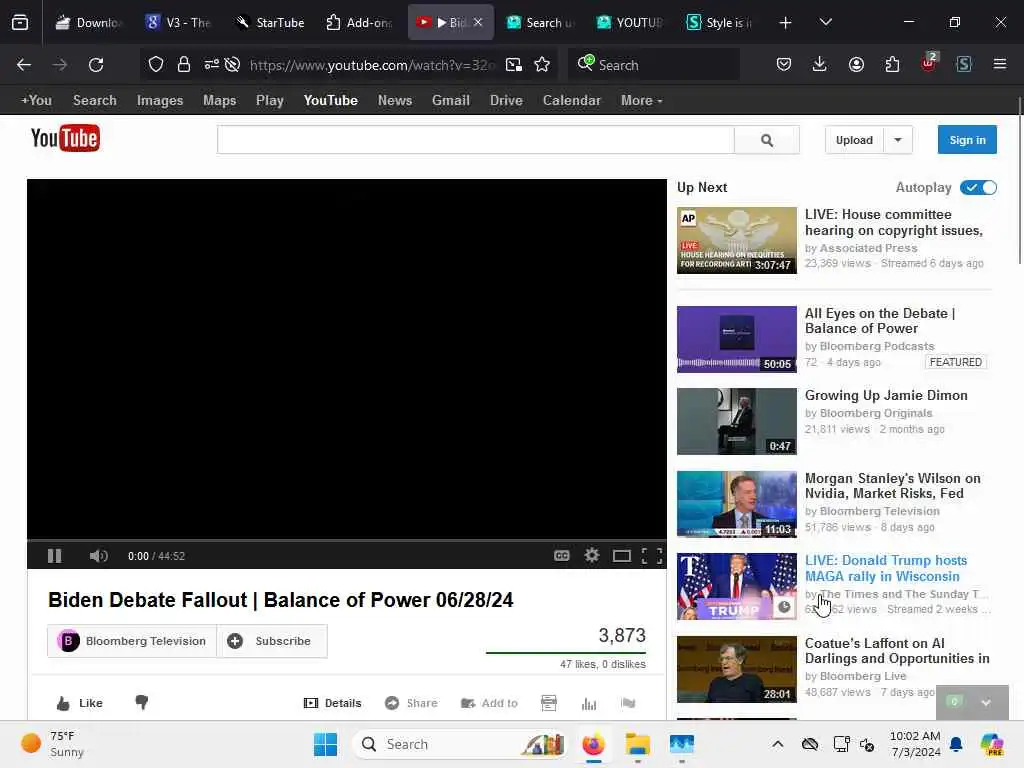
Task: Expand the list all tabs chevron
Action: pos(825,22)
